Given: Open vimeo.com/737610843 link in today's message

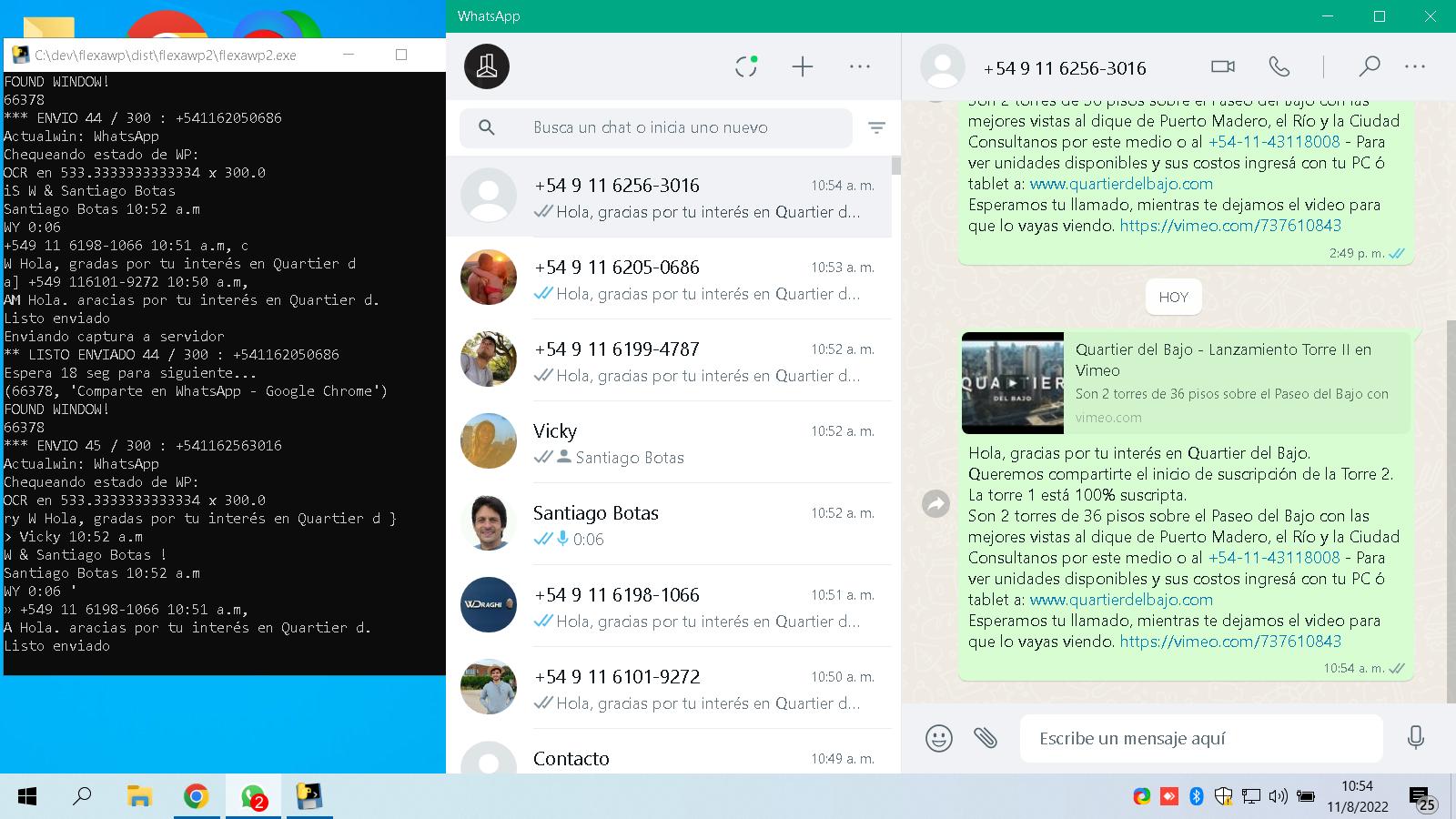Looking at the screenshot, I should pyautogui.click(x=1230, y=642).
